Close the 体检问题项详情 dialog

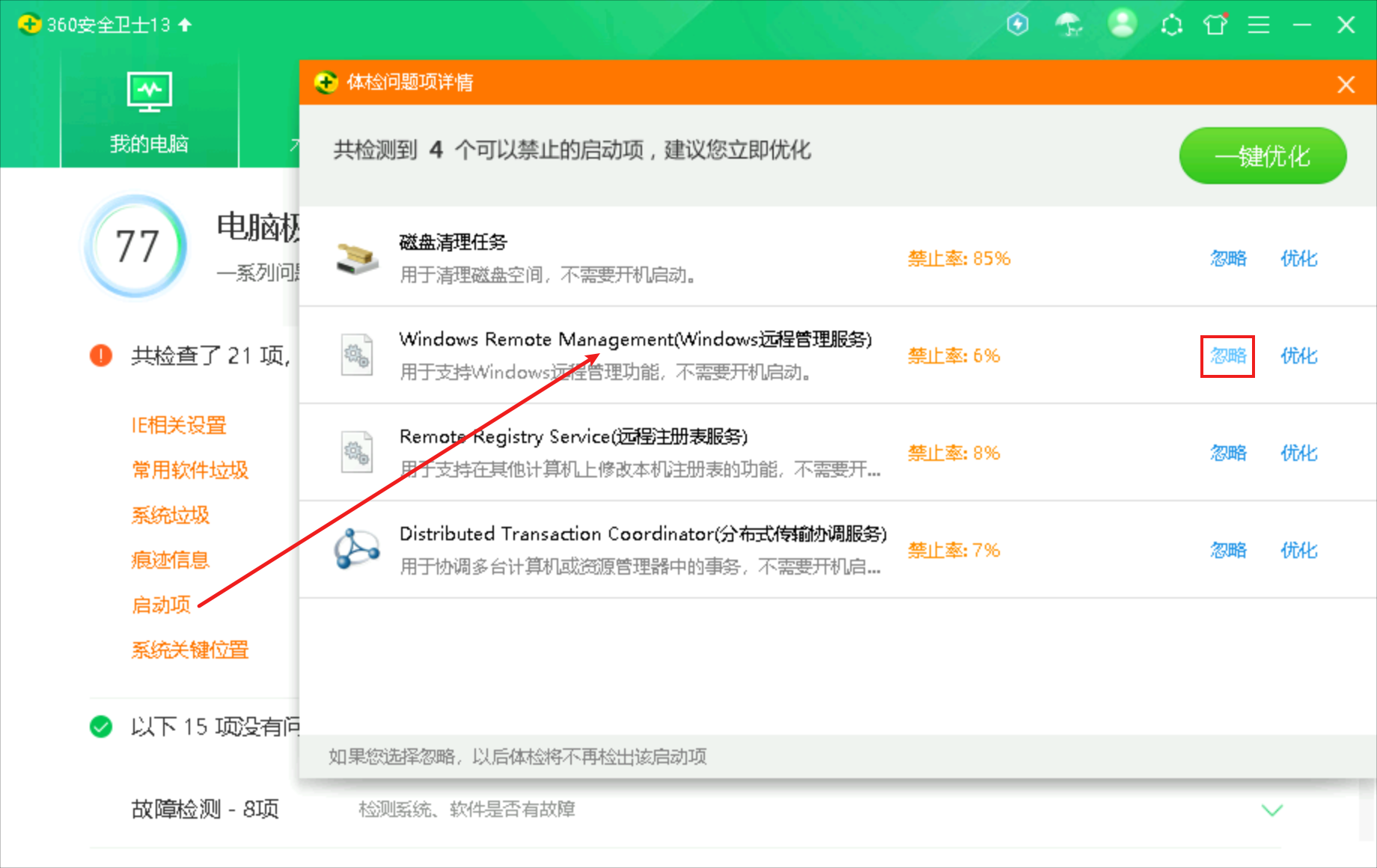(1346, 85)
